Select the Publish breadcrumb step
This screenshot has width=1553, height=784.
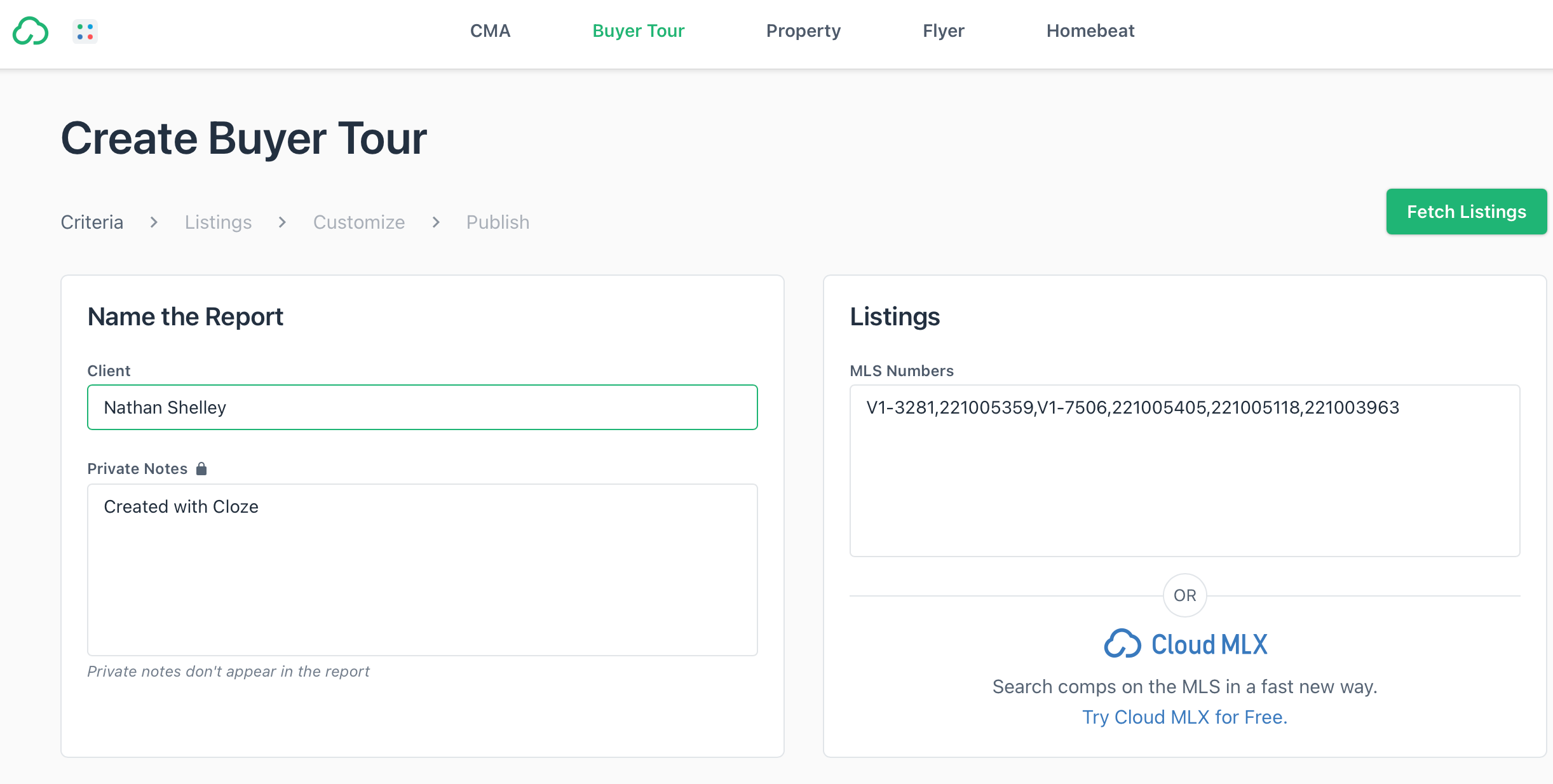(498, 222)
